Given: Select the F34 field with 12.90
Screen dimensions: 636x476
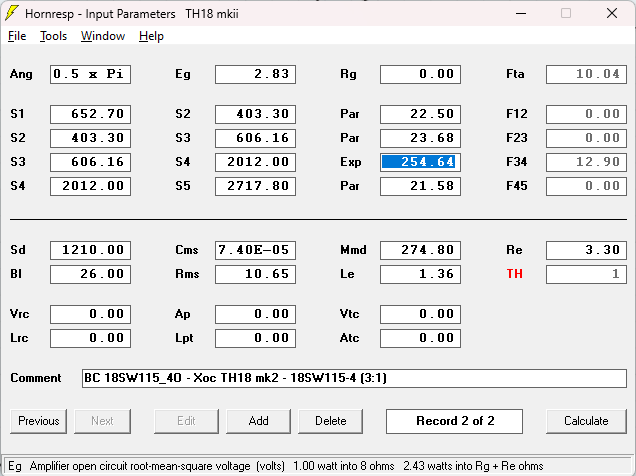Looking at the screenshot, I should (586, 162).
